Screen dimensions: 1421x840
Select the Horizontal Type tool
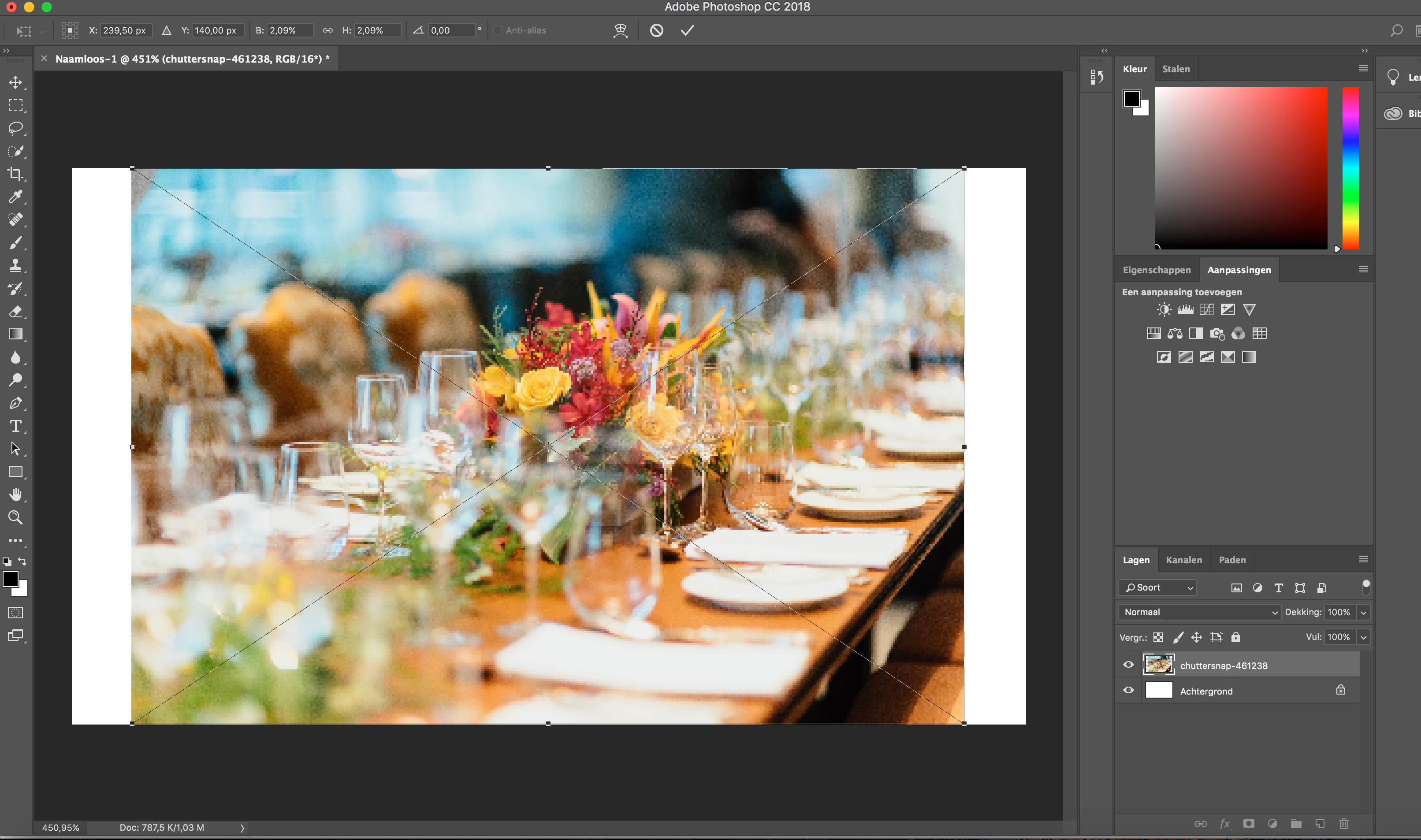[15, 426]
